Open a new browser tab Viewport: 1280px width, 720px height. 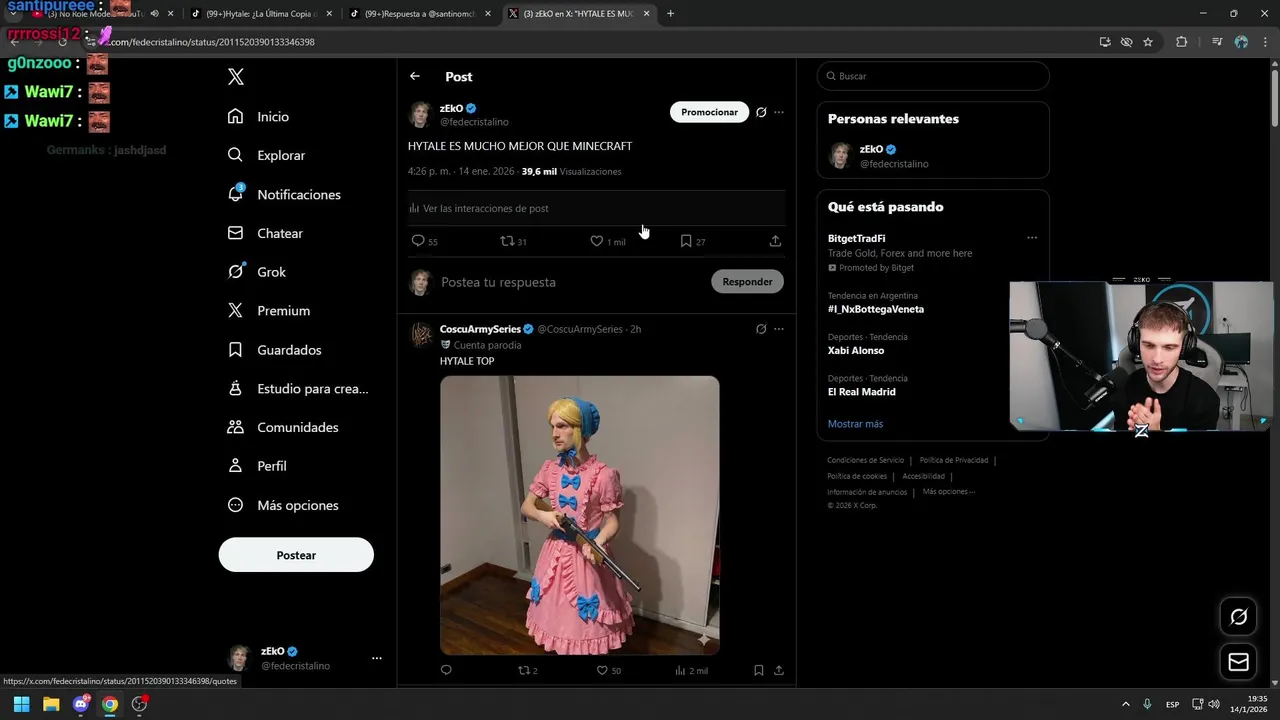(x=670, y=14)
